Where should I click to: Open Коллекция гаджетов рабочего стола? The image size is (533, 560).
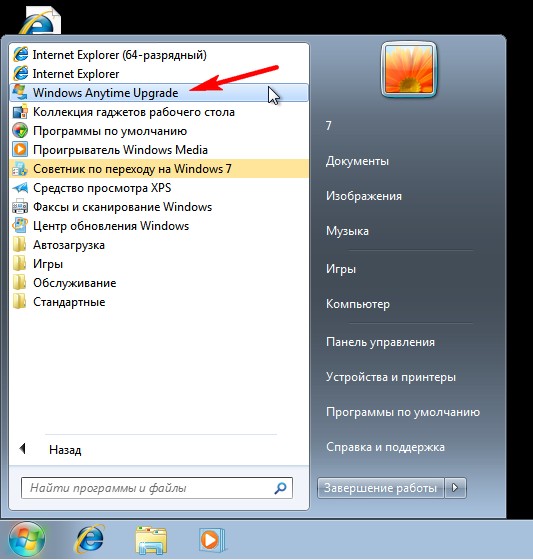point(159,112)
